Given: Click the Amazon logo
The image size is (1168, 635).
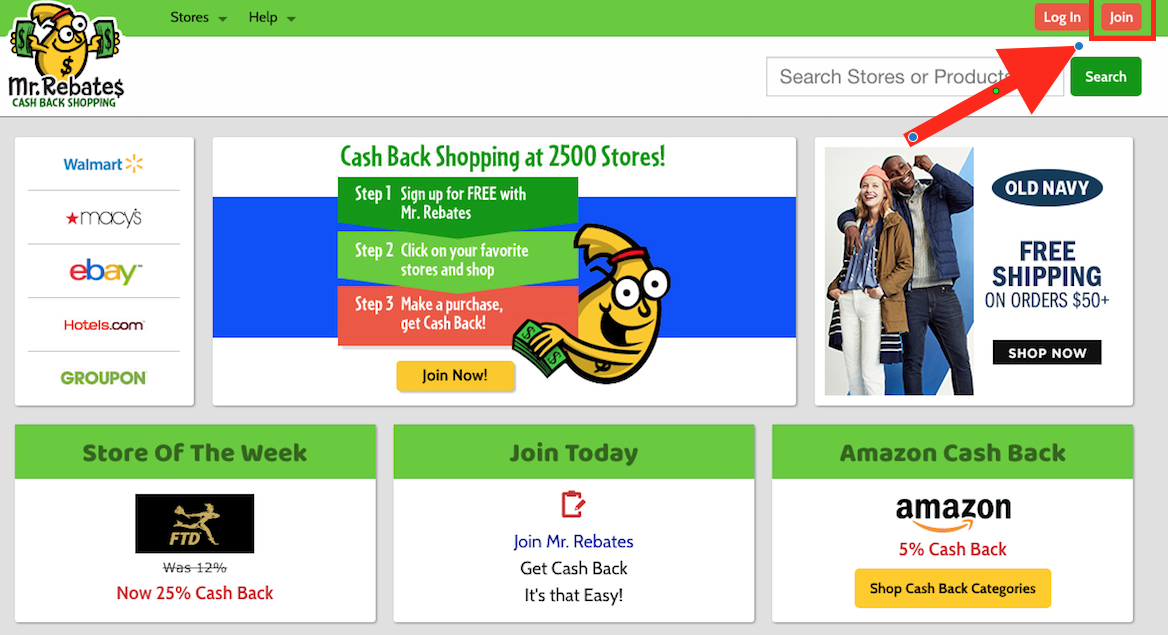Looking at the screenshot, I should (x=953, y=514).
